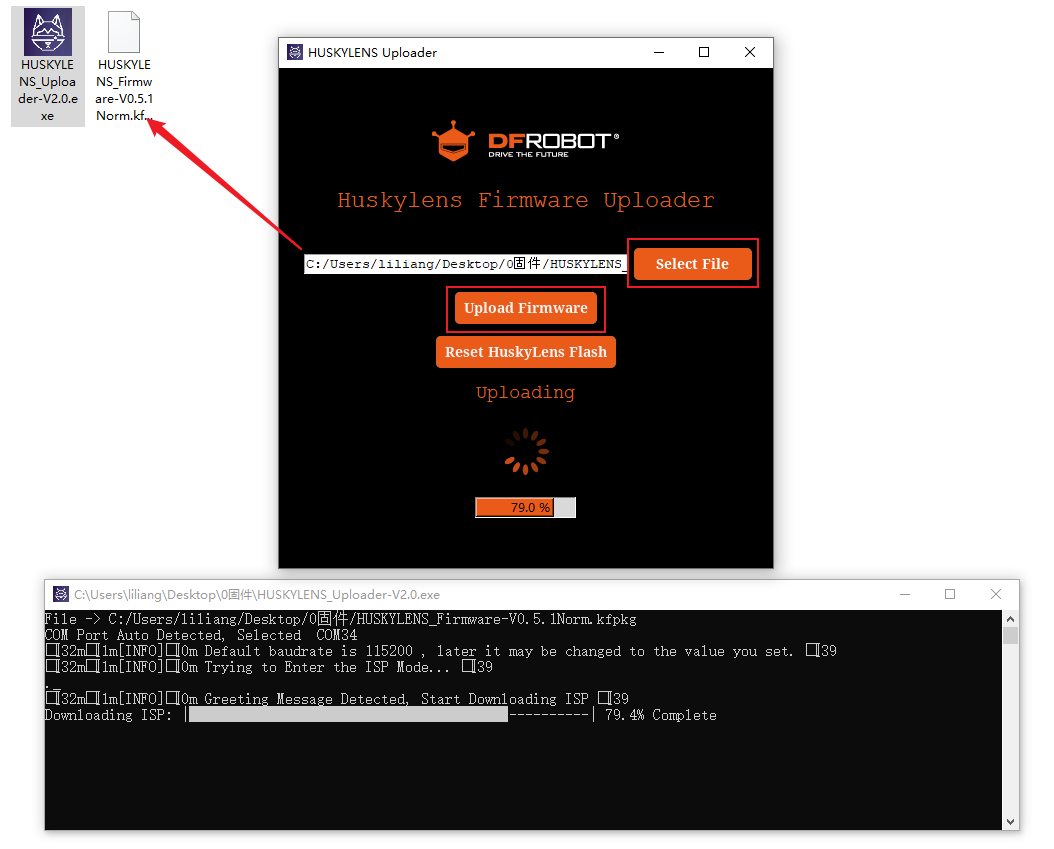Click the Select File button
The image size is (1054, 849).
tap(692, 264)
